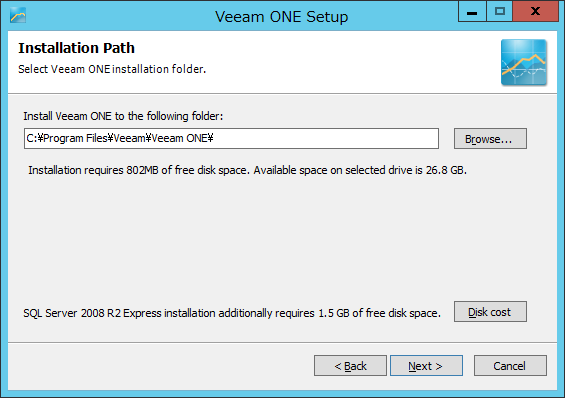Click the "Select Veeam ONE installation folder." subtitle
565x398 pixels.
pos(112,69)
